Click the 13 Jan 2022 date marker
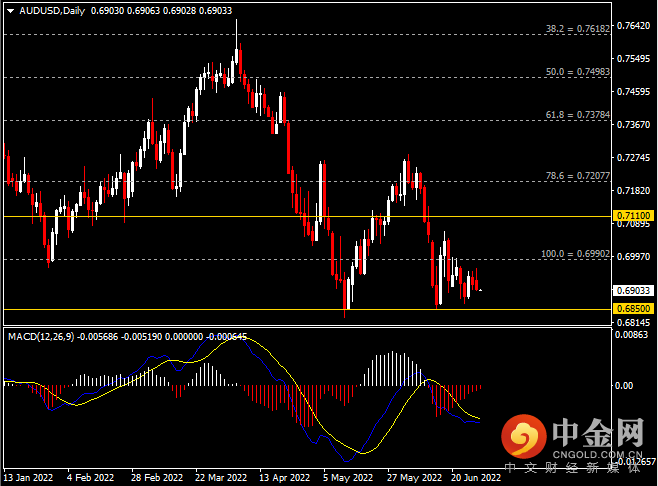Image resolution: width=658 pixels, height=486 pixels. pyautogui.click(x=29, y=478)
